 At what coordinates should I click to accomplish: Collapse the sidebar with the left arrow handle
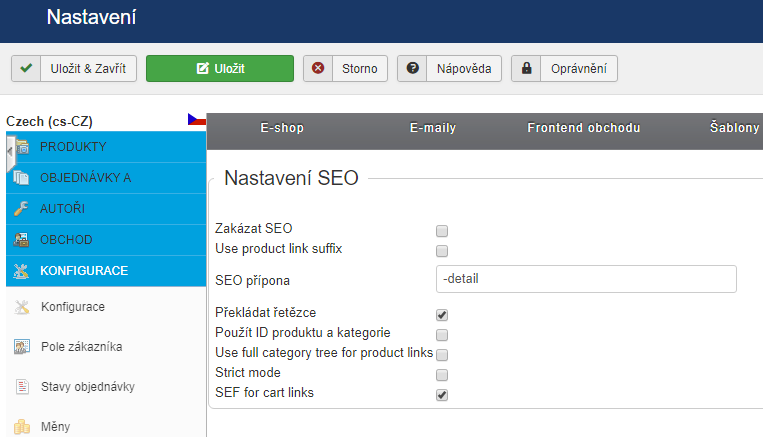click(x=10, y=152)
